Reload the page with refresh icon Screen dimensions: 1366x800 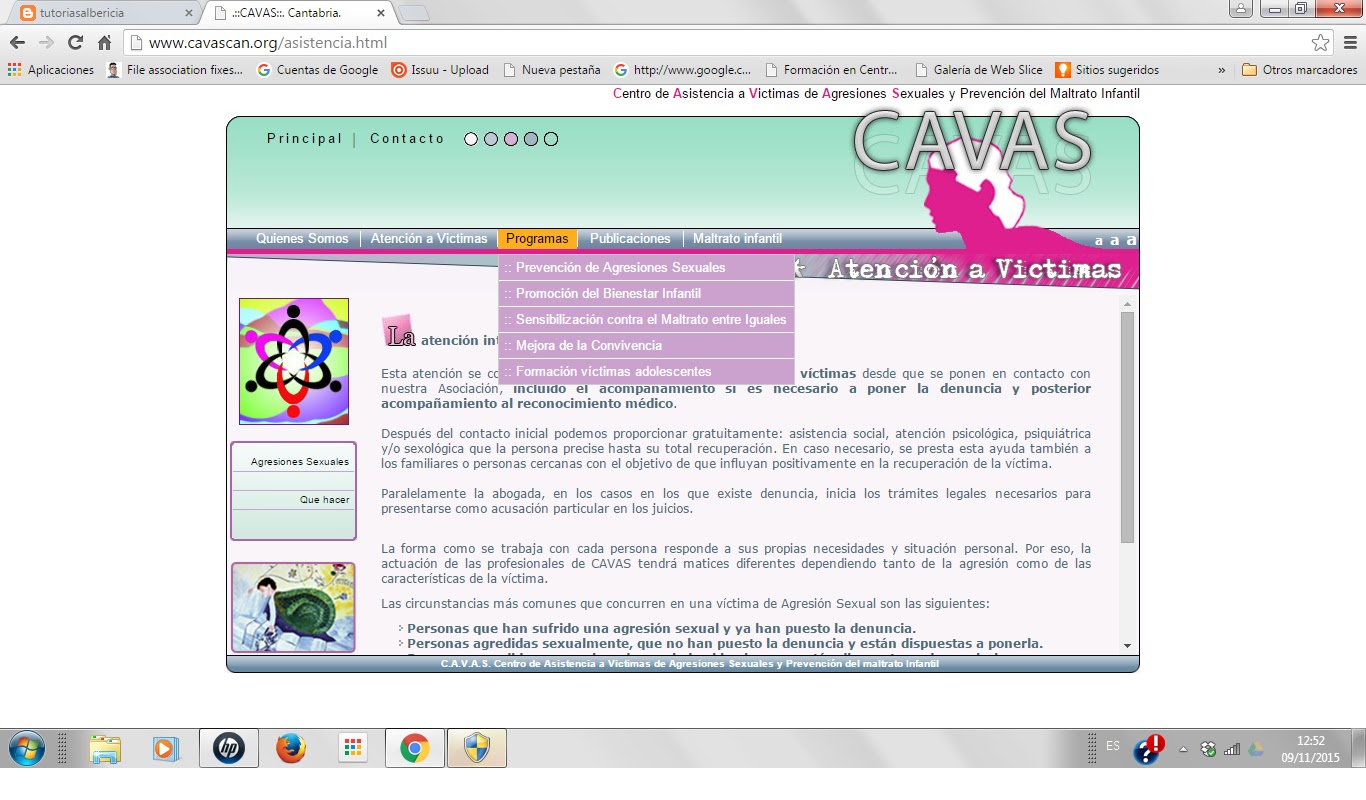75,43
